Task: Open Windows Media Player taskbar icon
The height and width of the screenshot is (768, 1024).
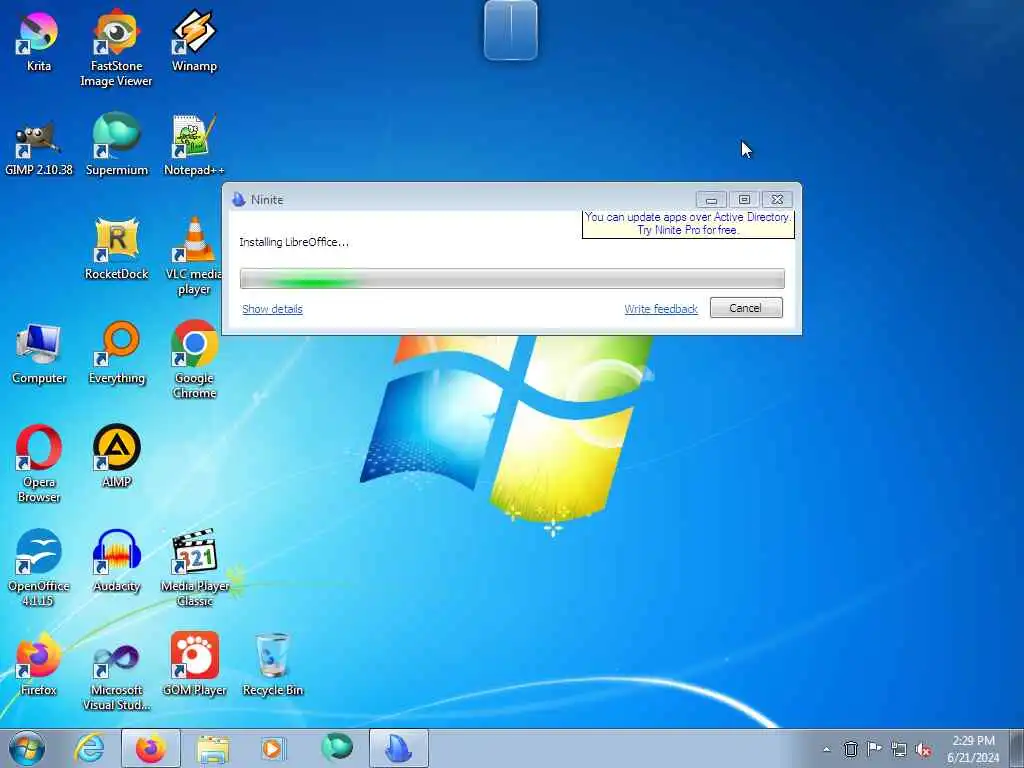Action: click(273, 748)
